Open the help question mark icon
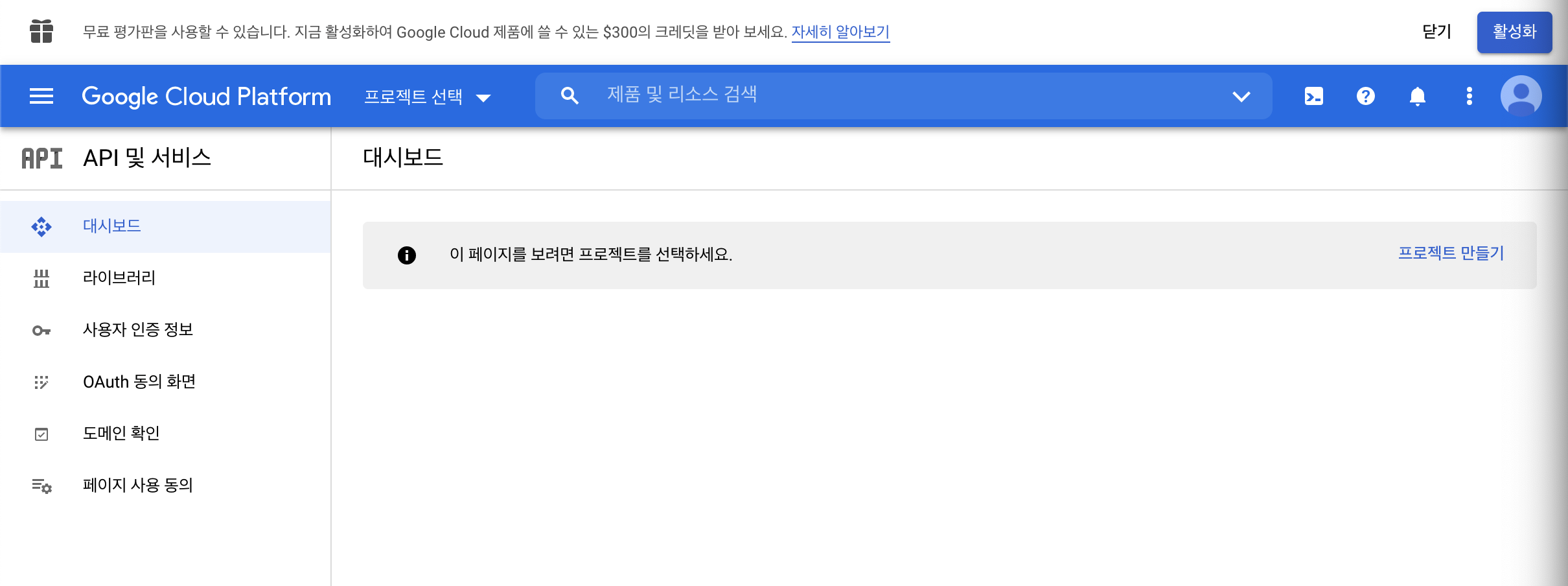The image size is (1568, 586). point(1365,97)
